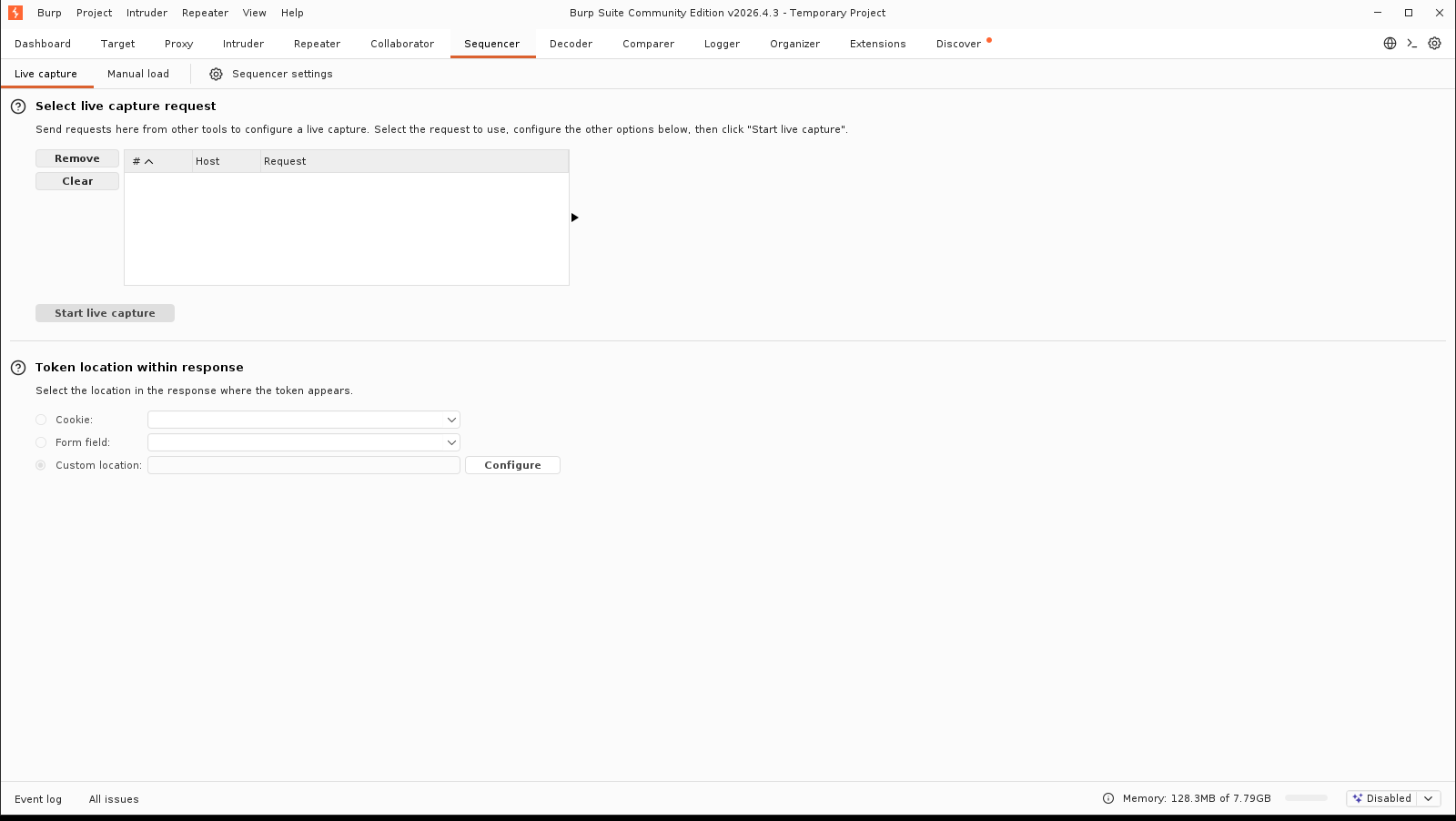Open the Cookie dropdown

tap(304, 420)
